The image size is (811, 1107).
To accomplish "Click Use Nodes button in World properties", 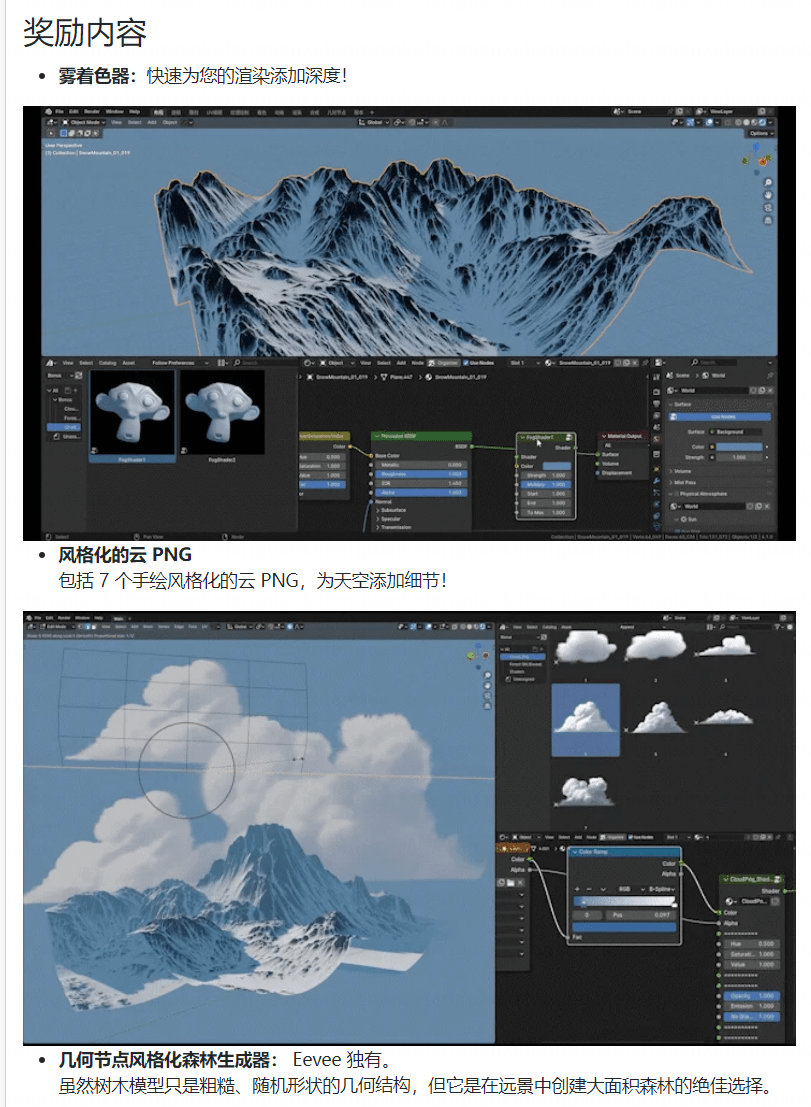I will 719,417.
